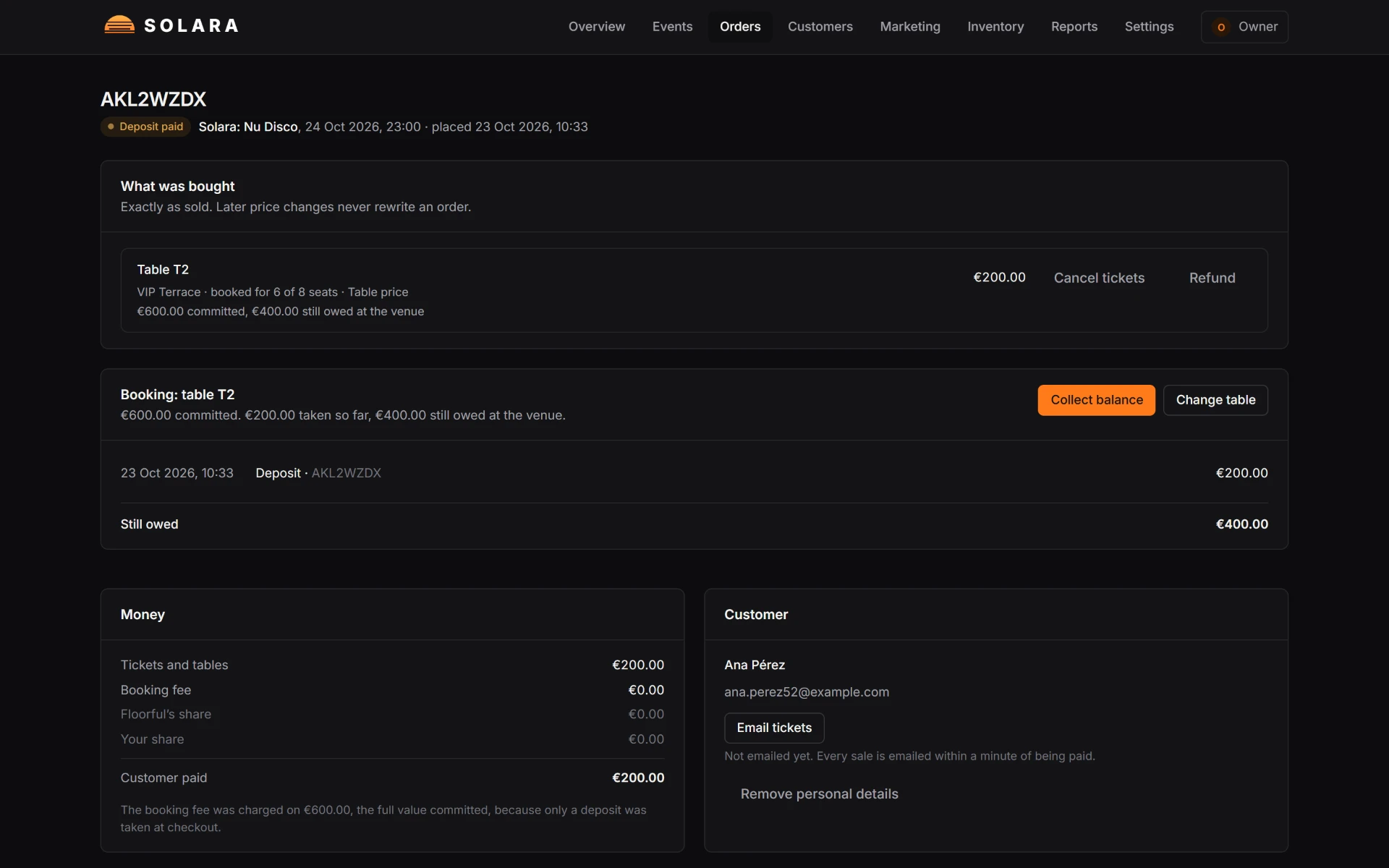Select the Orders nav tab
The image size is (1389, 868).
pos(740,27)
